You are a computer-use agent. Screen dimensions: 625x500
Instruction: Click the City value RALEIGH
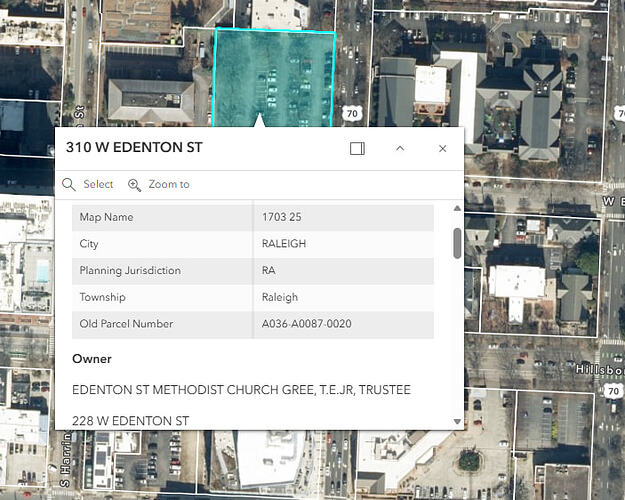pos(284,244)
